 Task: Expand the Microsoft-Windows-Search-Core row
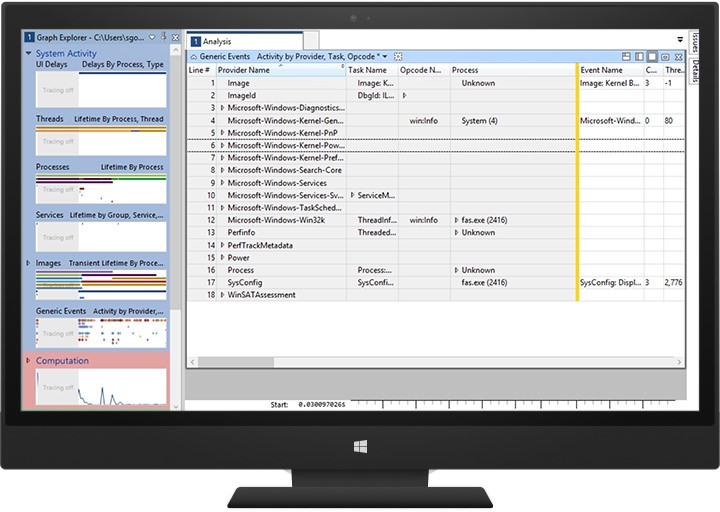click(223, 170)
